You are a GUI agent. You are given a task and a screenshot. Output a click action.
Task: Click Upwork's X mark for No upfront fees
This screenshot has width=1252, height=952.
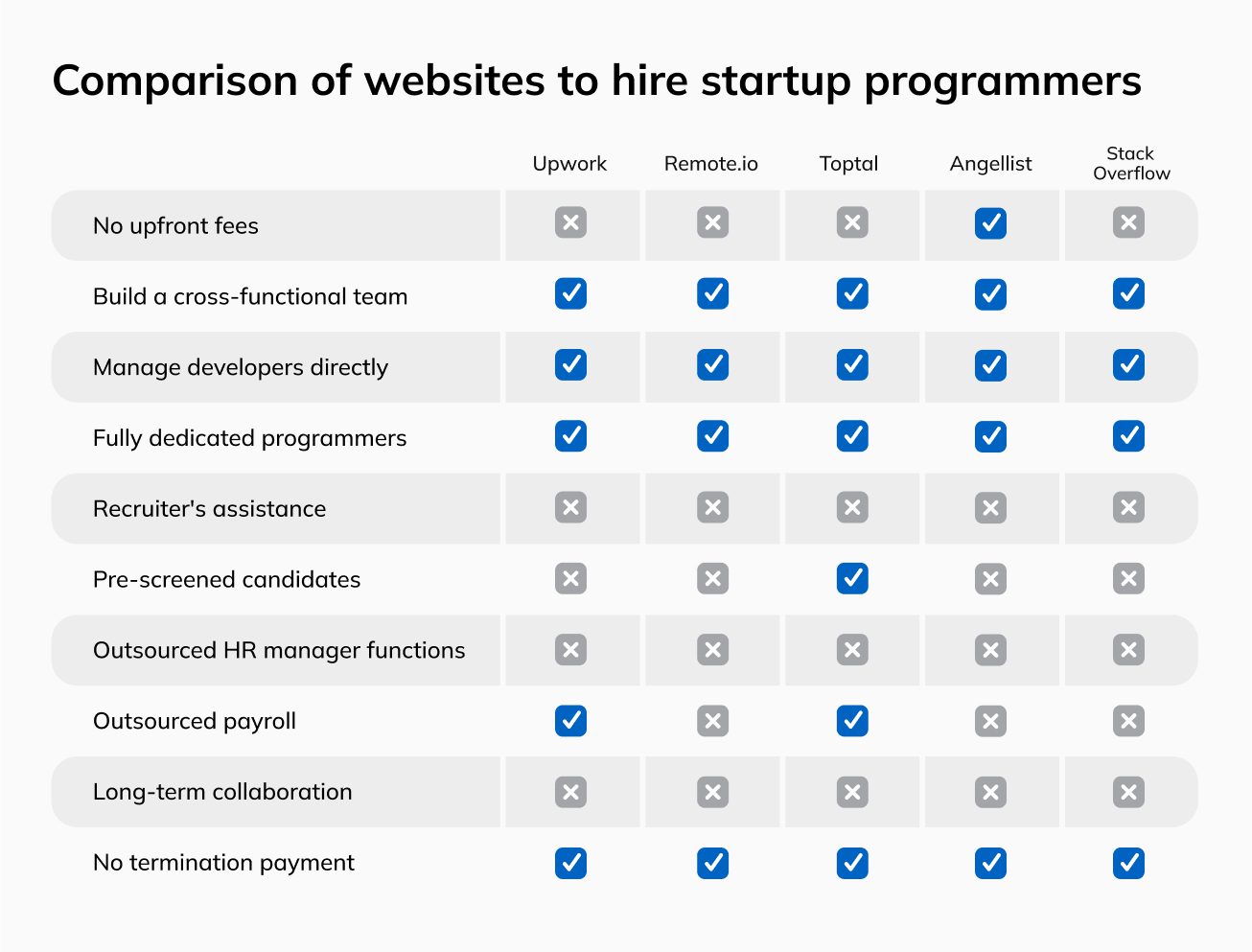pos(570,223)
